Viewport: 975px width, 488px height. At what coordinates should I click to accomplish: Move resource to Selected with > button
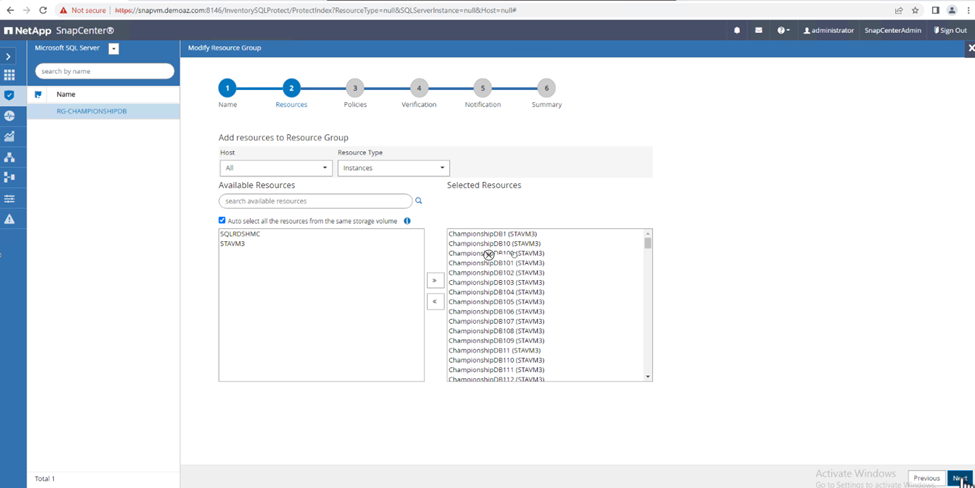pos(435,280)
